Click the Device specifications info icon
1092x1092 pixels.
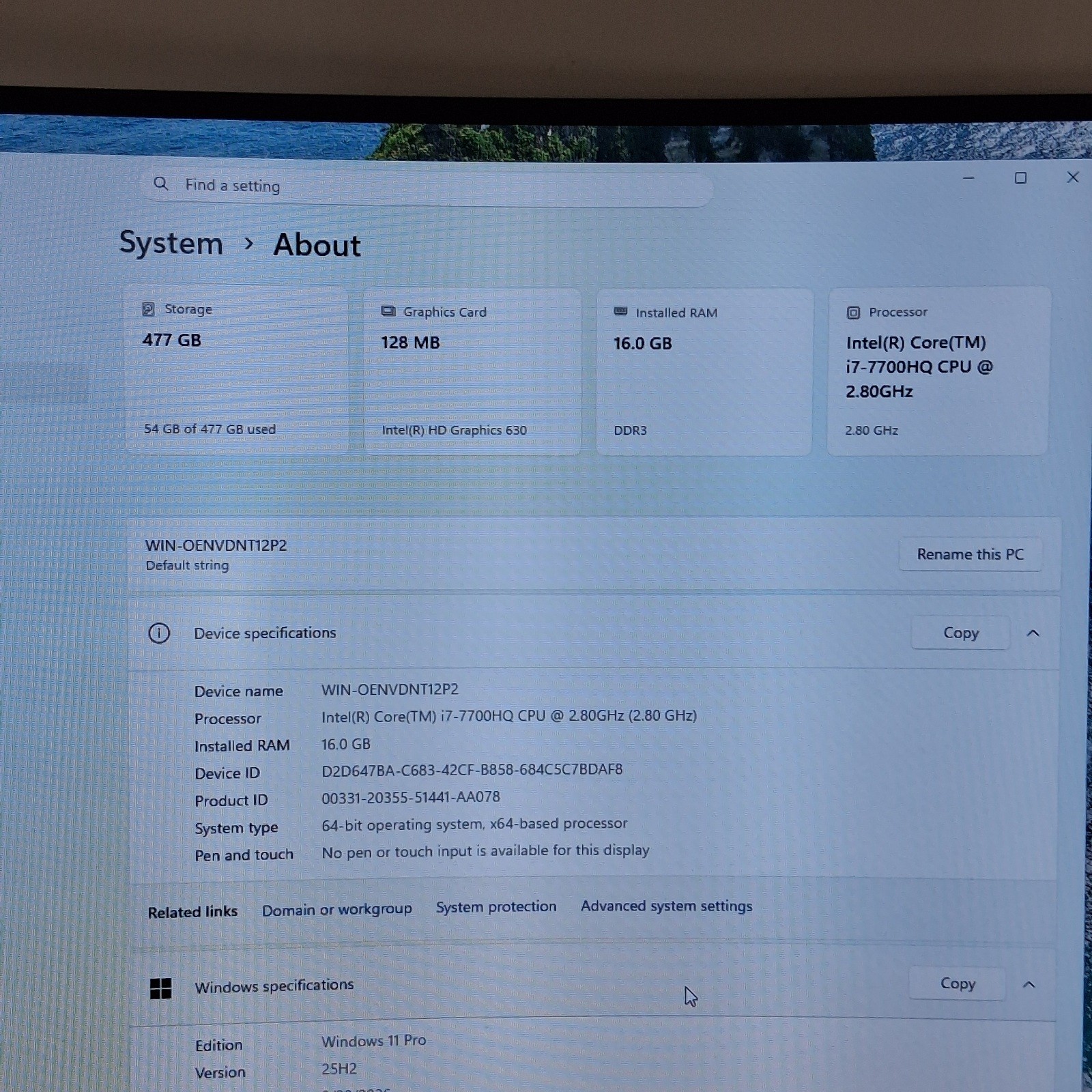coord(159,633)
